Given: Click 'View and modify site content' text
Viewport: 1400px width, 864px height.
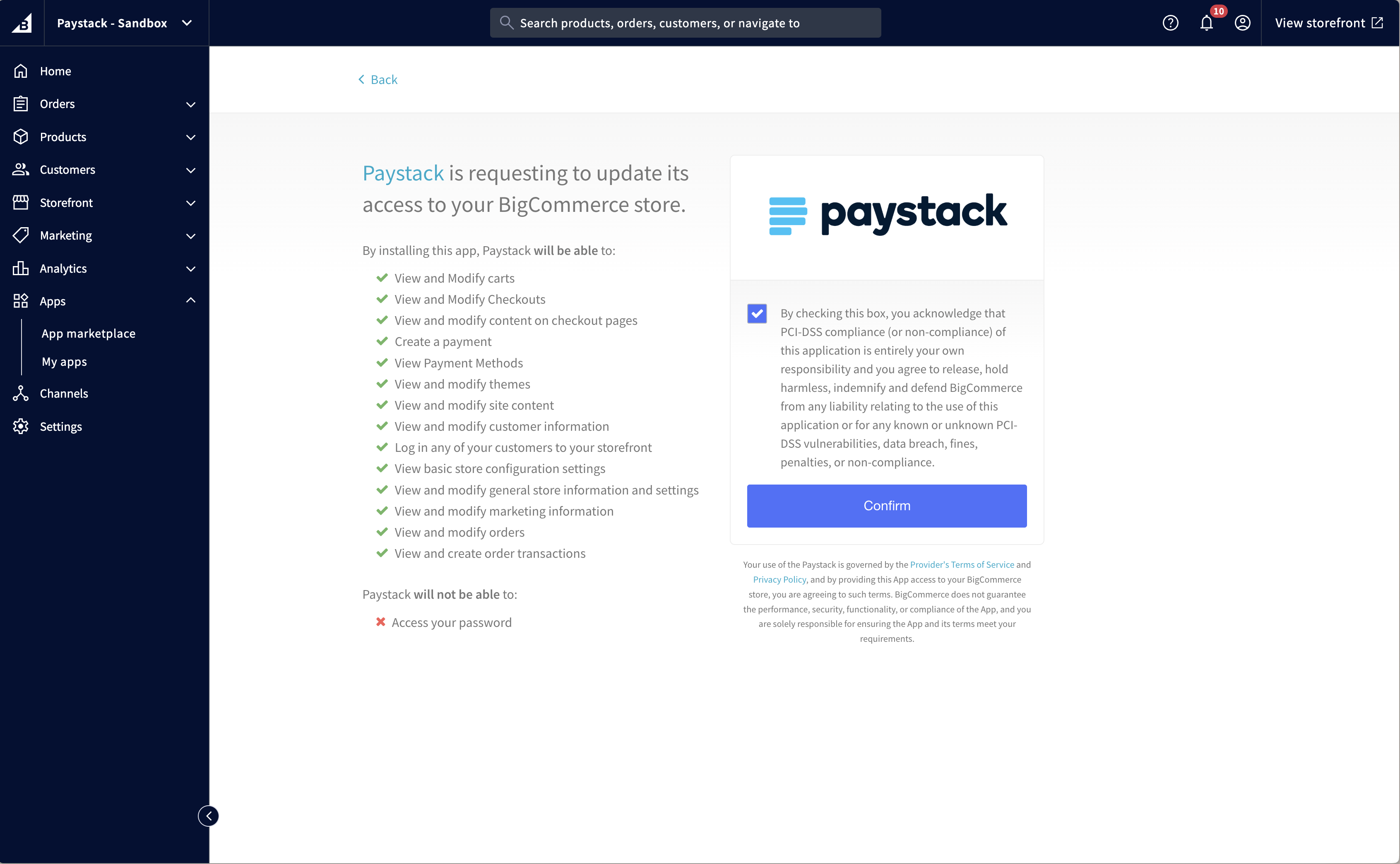Looking at the screenshot, I should coord(474,405).
